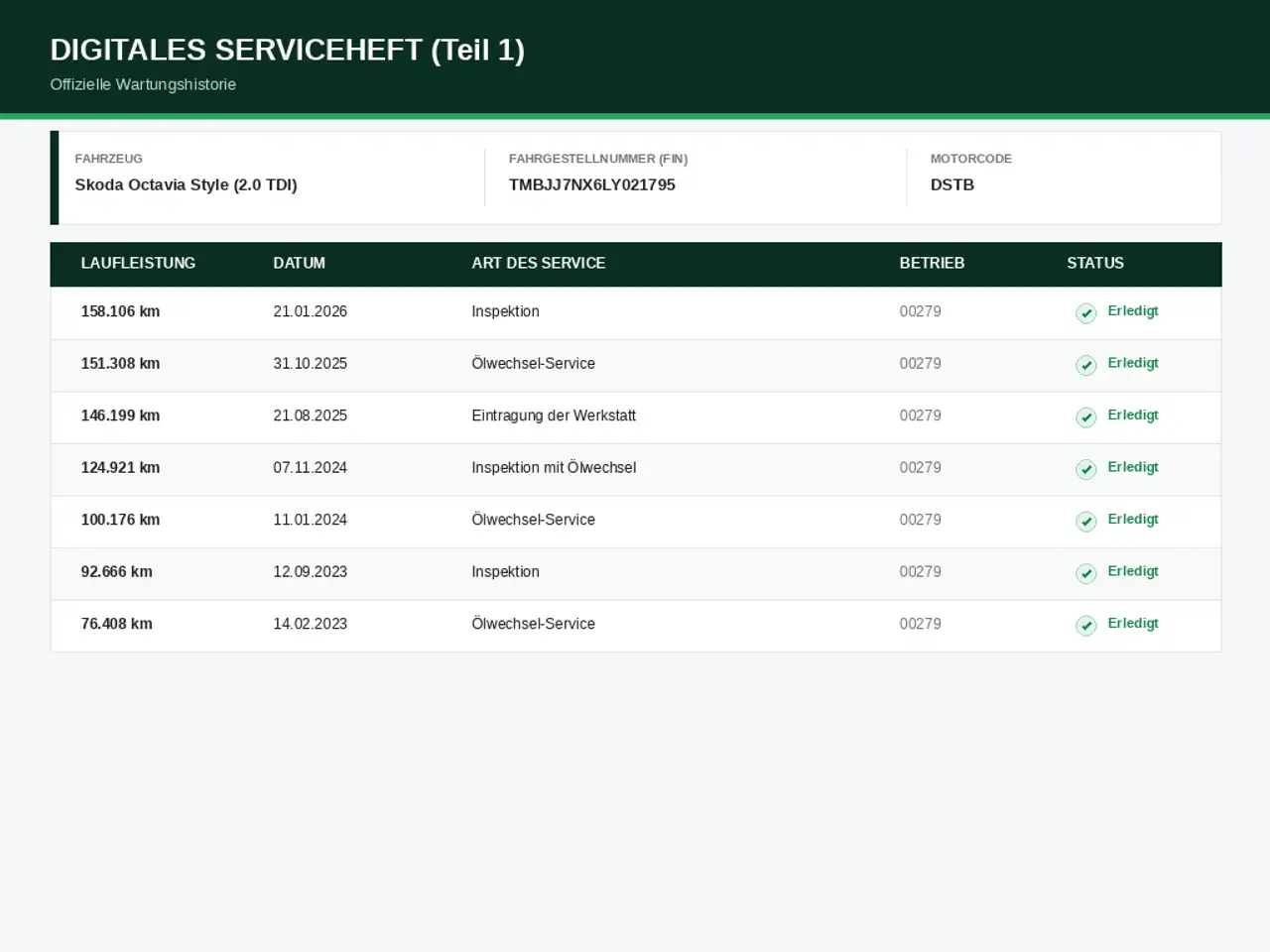1270x952 pixels.
Task: Click the mileage 124.921 km
Action: tap(120, 468)
